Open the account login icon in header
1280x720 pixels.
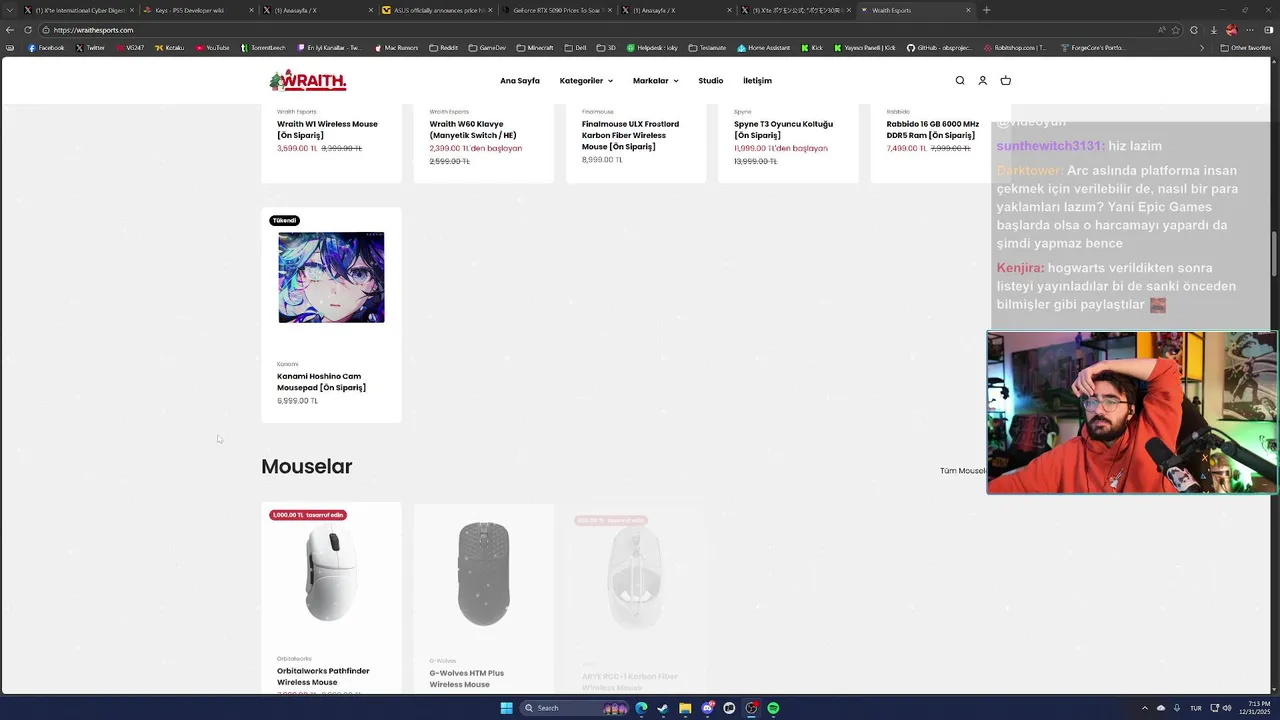[x=983, y=81]
